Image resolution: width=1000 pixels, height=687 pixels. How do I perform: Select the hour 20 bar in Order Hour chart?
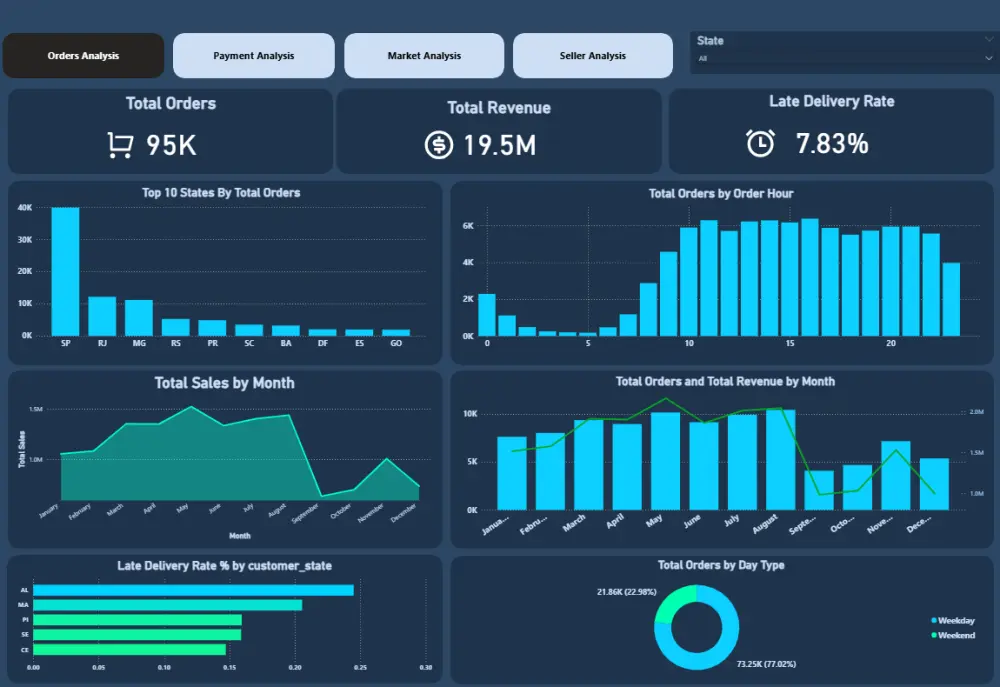pyautogui.click(x=891, y=281)
